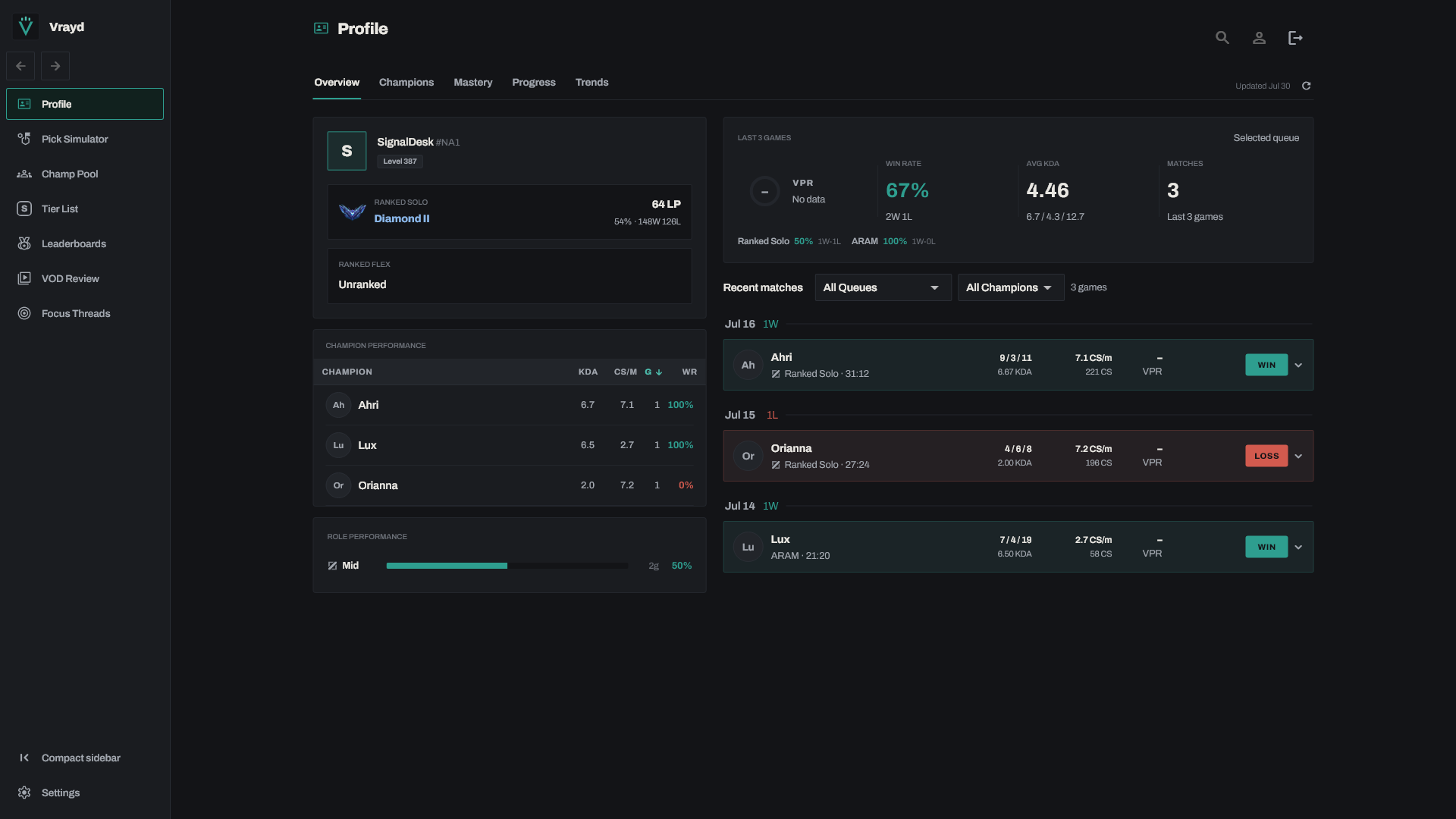The width and height of the screenshot is (1456, 819).
Task: Switch to the Champions tab
Action: [406, 82]
